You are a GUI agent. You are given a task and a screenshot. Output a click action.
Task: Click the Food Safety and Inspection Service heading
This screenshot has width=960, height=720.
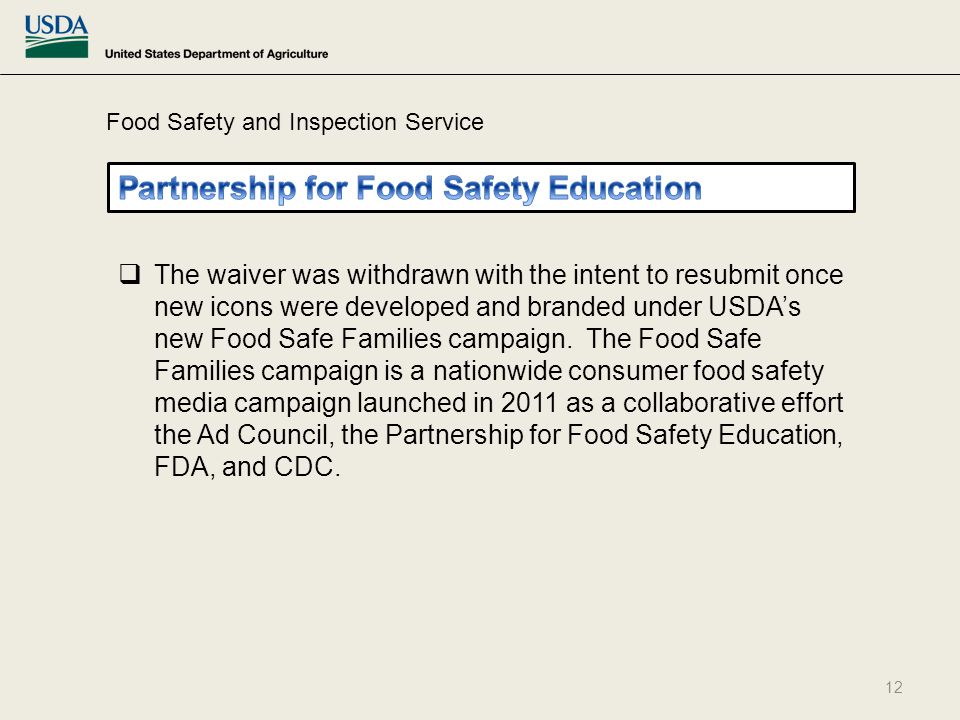(294, 122)
